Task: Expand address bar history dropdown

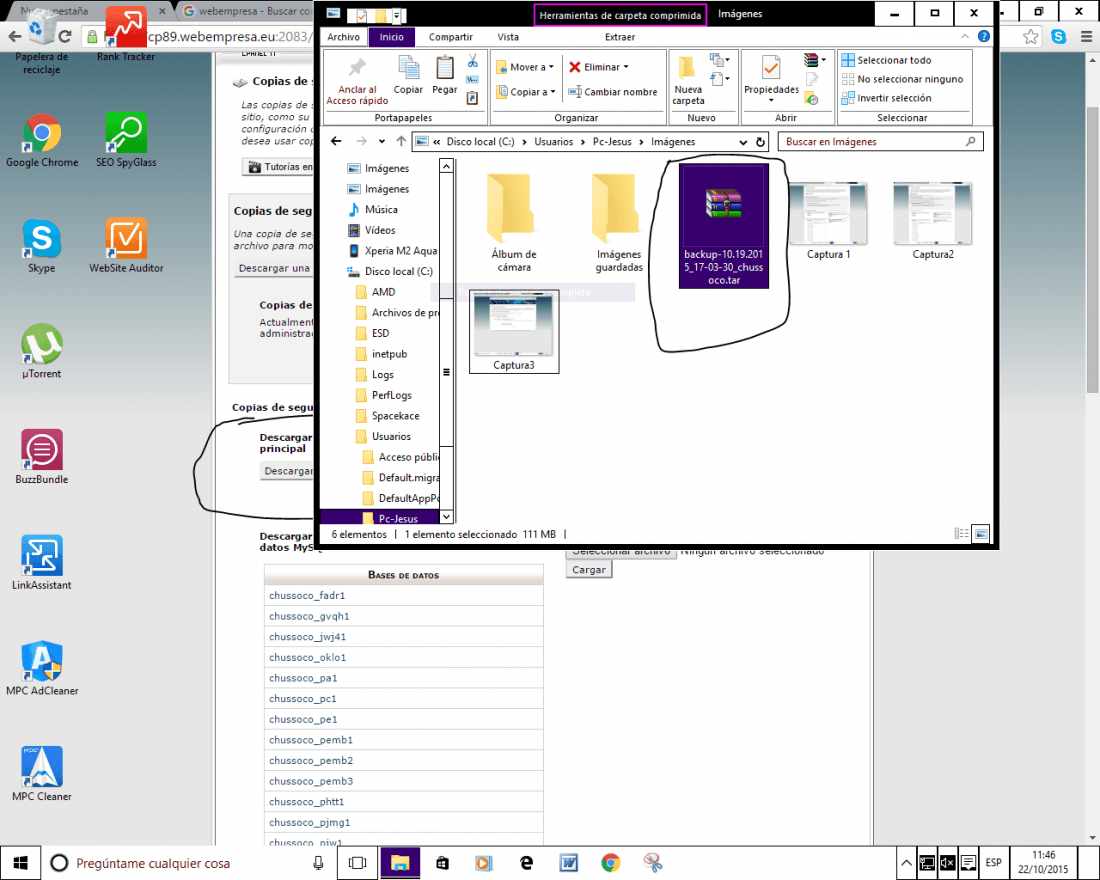Action: 743,142
